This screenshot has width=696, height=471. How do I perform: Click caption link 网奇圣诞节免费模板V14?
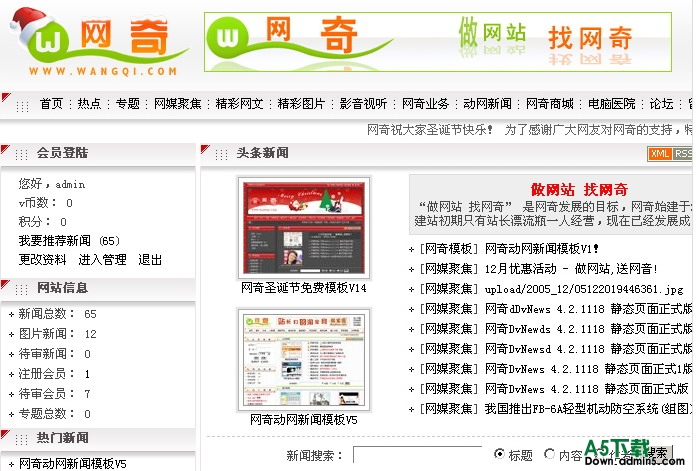[304, 288]
